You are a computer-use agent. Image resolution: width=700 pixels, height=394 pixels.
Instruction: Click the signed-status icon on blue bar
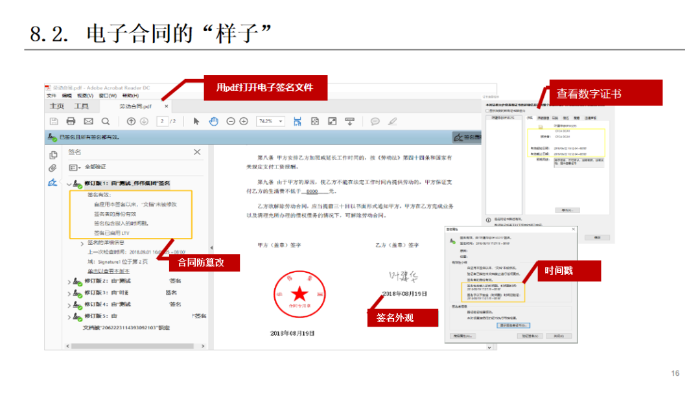52,137
